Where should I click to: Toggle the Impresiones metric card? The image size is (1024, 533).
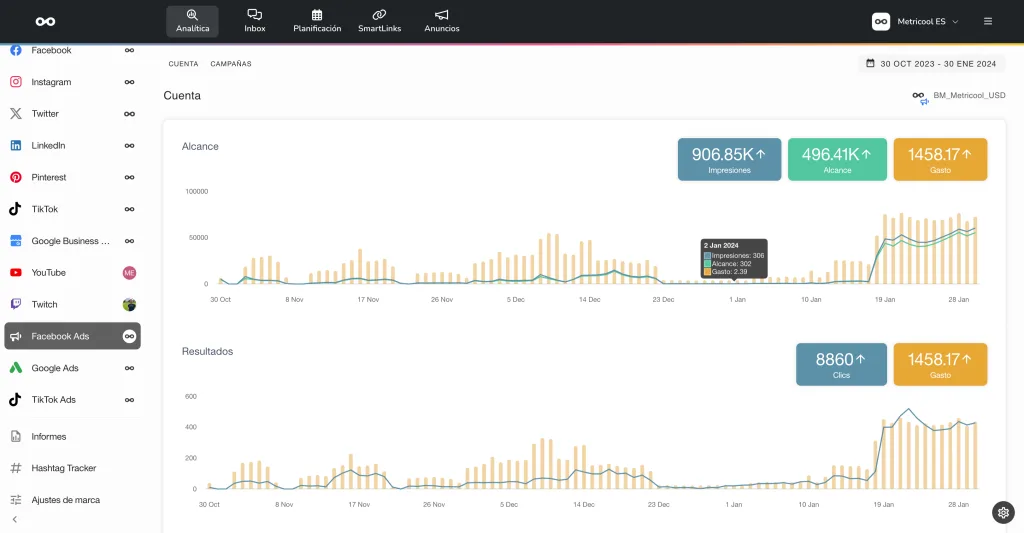point(729,159)
